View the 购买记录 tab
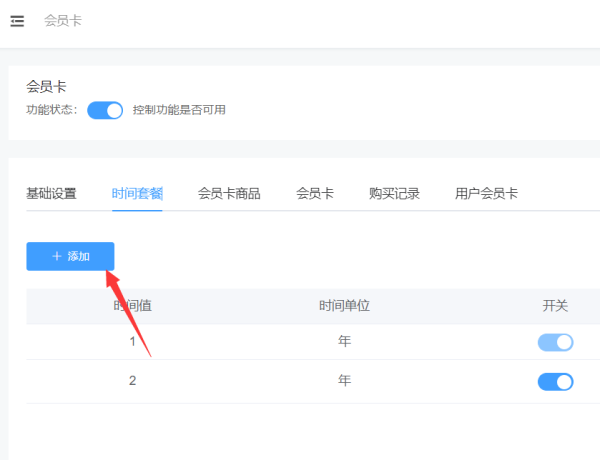 click(x=394, y=194)
